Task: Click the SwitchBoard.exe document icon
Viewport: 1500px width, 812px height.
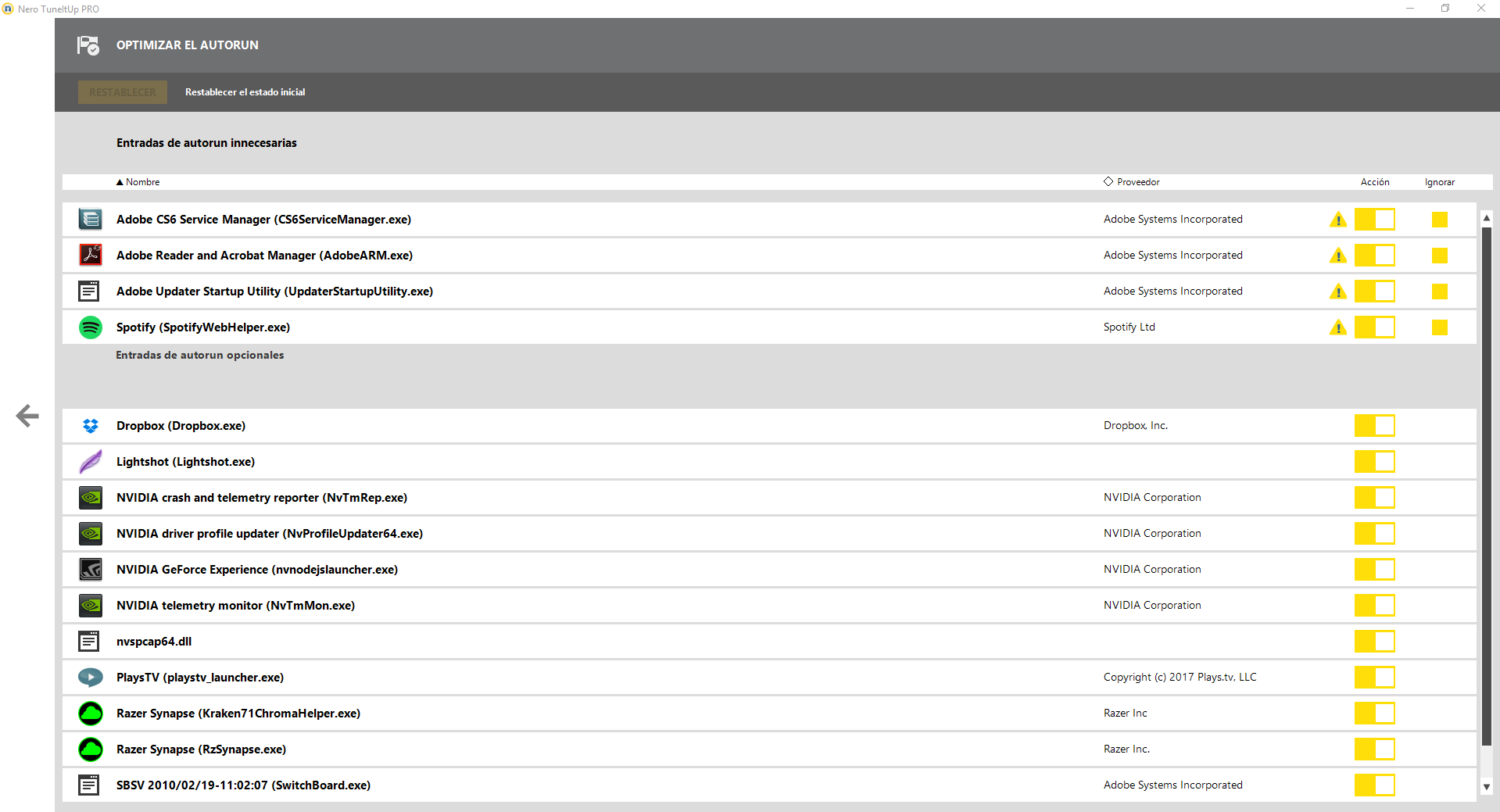Action: click(89, 785)
